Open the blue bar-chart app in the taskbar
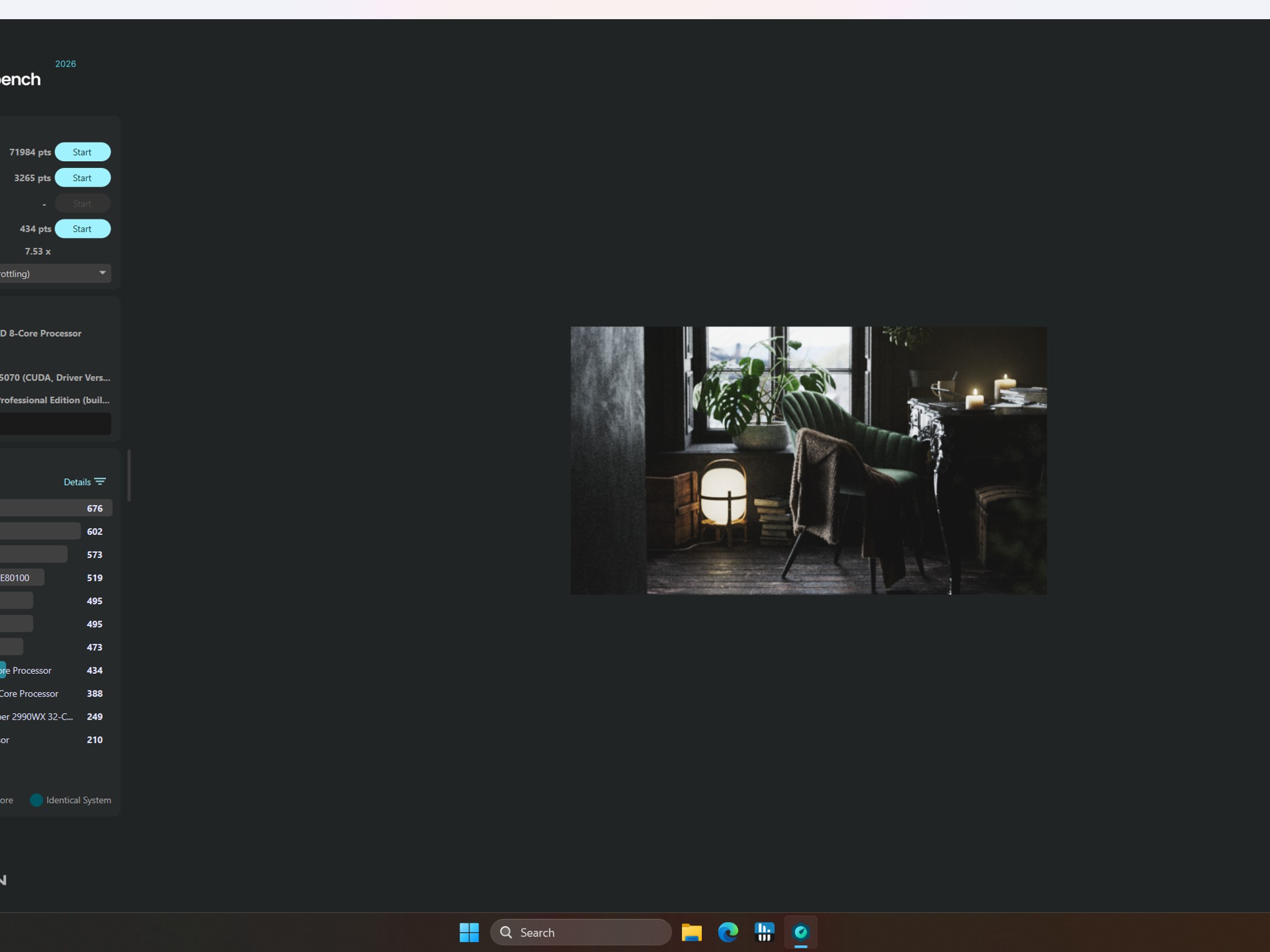Image resolution: width=1270 pixels, height=952 pixels. click(765, 932)
